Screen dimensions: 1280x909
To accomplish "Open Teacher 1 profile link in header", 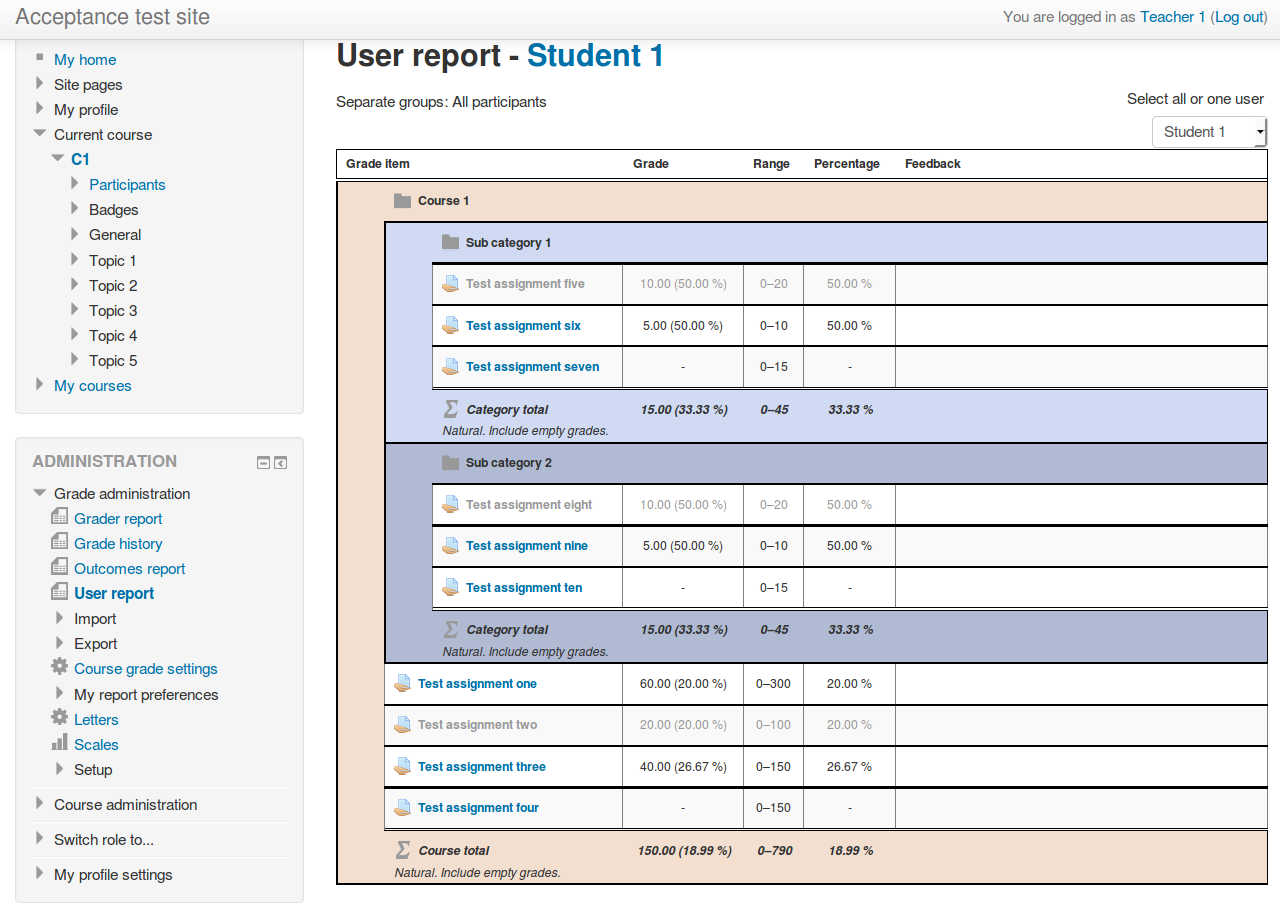I will click(1173, 17).
